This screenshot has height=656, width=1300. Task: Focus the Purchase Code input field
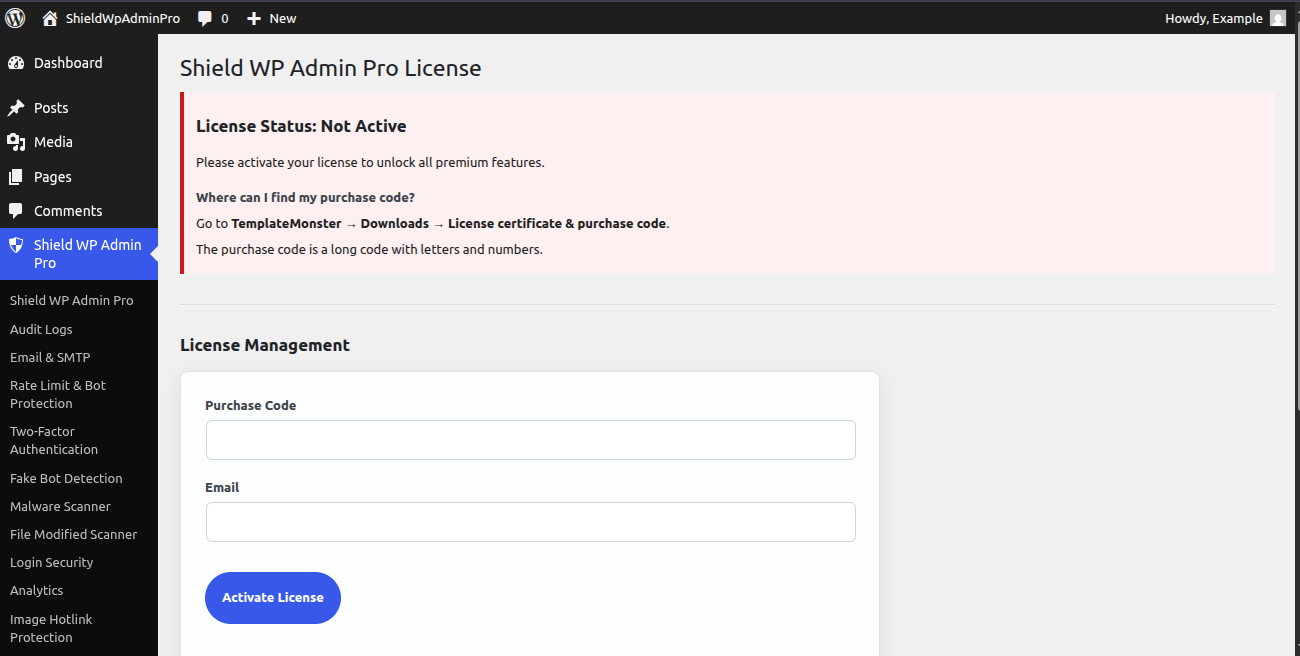[x=531, y=440]
